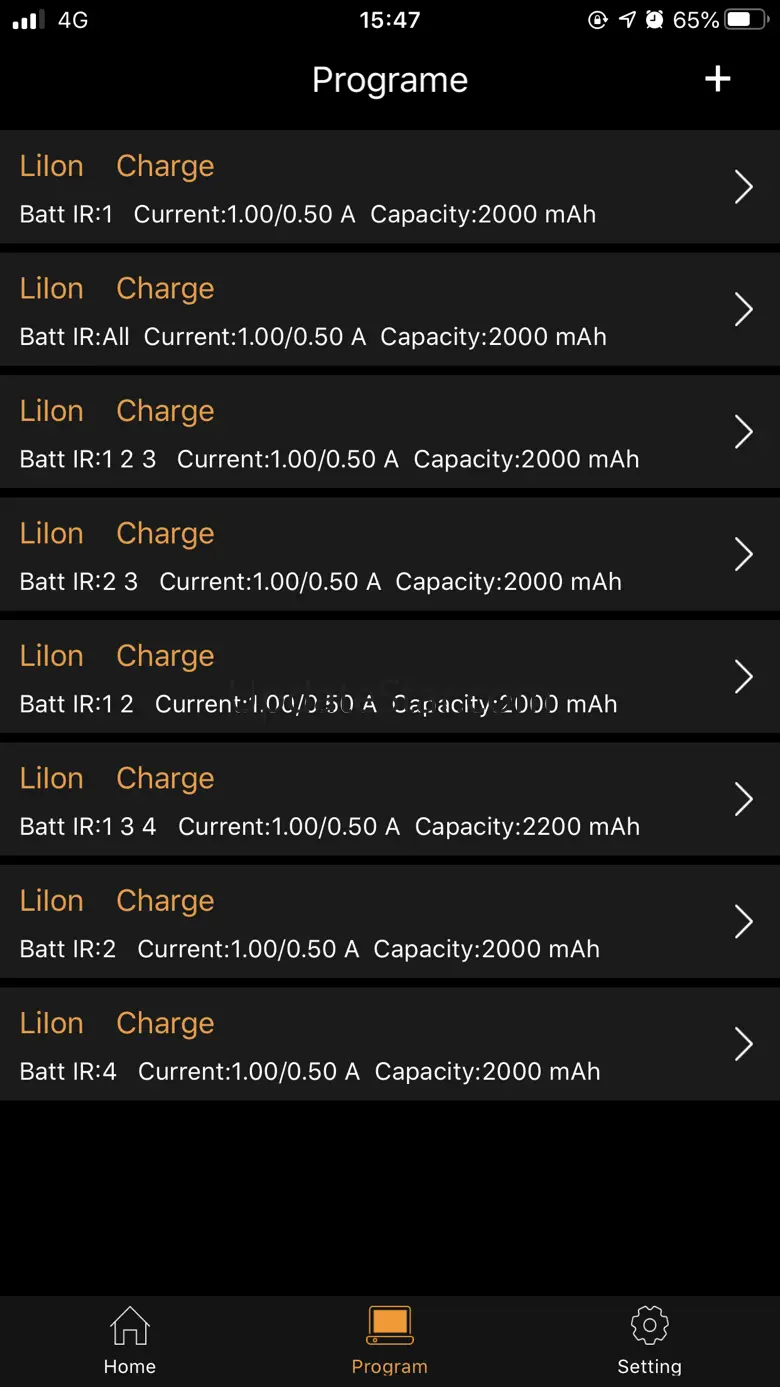The height and width of the screenshot is (1387, 780).
Task: Open the Setting gear icon
Action: [650, 1325]
